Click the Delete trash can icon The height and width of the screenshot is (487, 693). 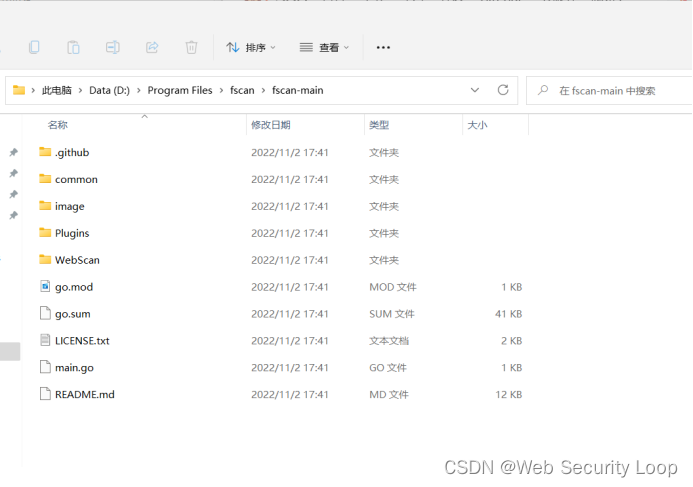tap(191, 47)
